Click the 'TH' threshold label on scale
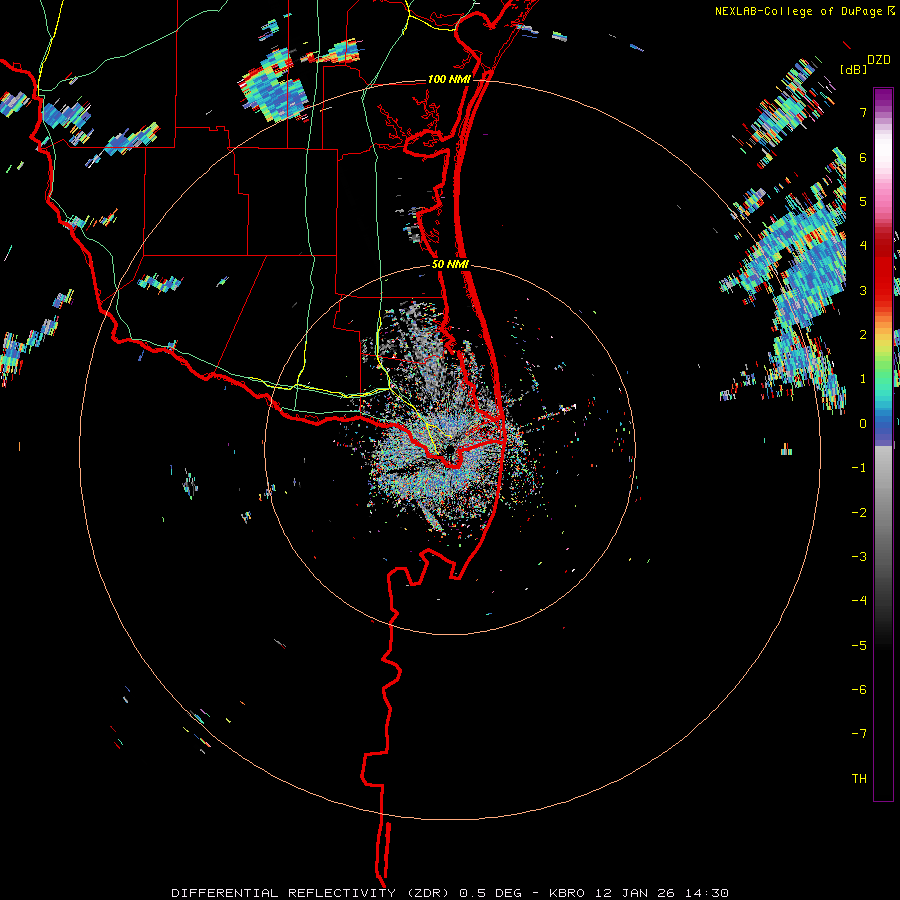 [859, 779]
